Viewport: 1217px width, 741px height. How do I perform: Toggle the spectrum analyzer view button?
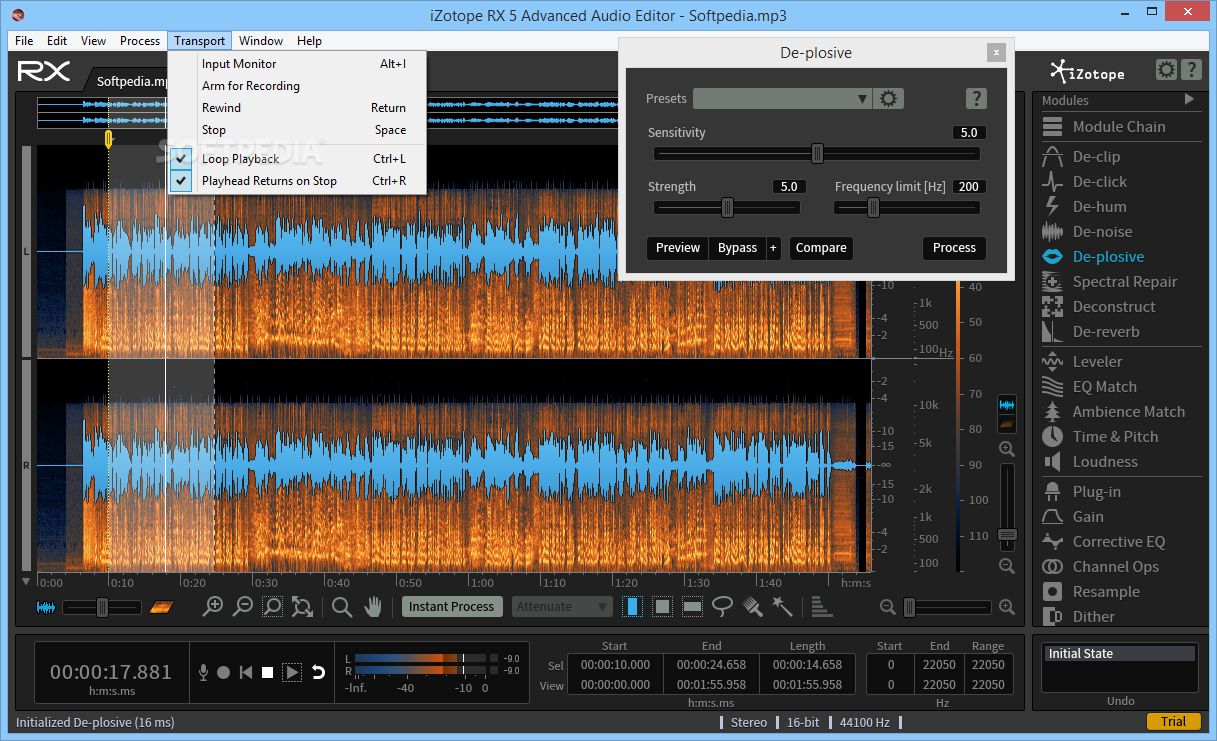[821, 607]
